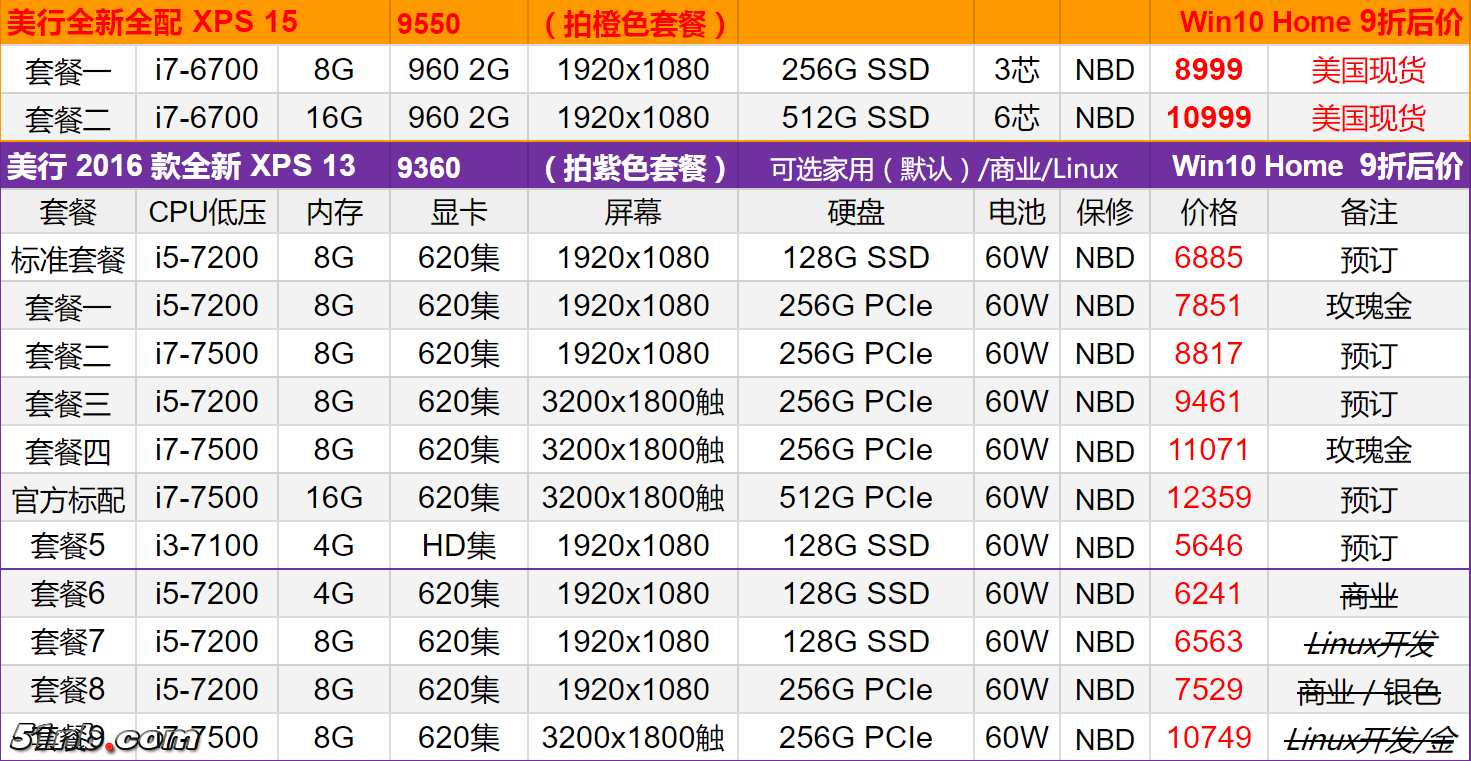Select the 10999 price cell

(x=1209, y=118)
